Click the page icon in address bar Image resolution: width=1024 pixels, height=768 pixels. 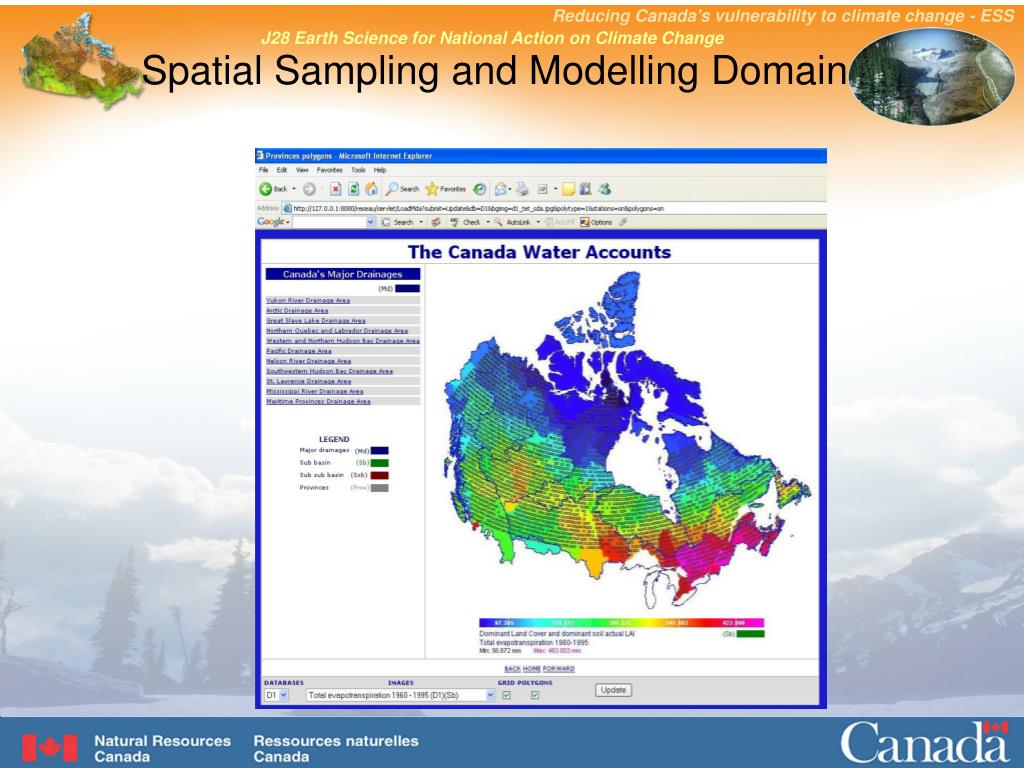pyautogui.click(x=286, y=208)
